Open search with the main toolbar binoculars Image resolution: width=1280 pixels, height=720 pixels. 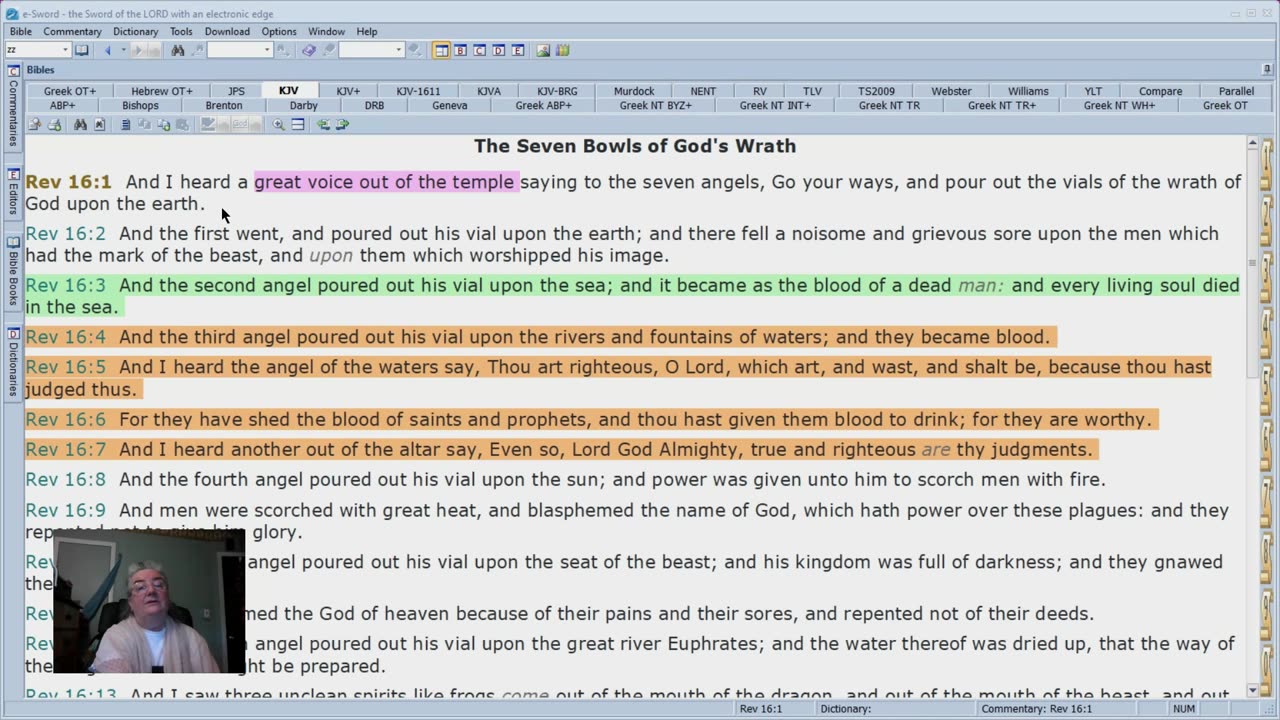point(177,50)
